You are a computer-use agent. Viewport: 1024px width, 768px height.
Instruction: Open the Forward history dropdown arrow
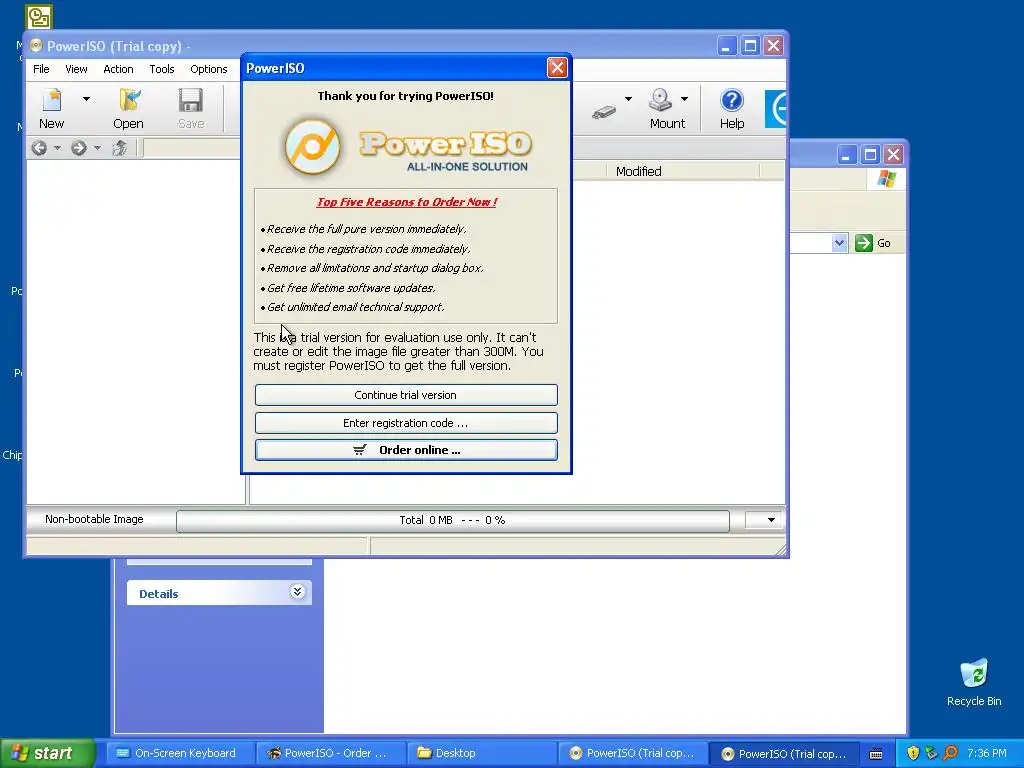point(97,148)
